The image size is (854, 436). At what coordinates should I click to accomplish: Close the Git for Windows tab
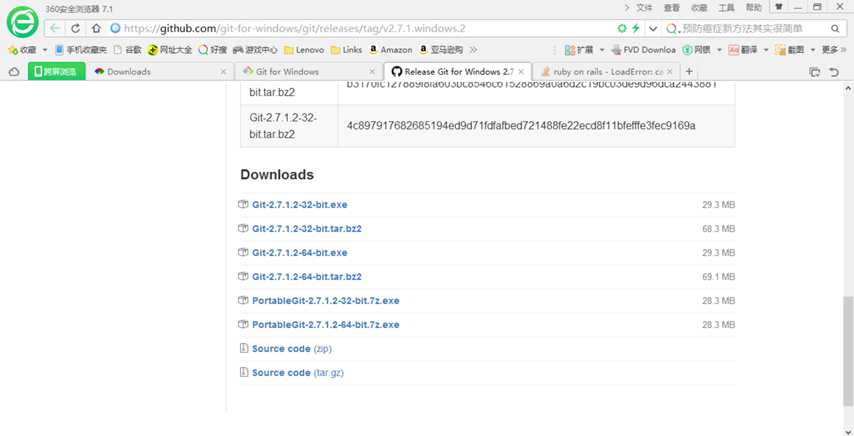372,71
